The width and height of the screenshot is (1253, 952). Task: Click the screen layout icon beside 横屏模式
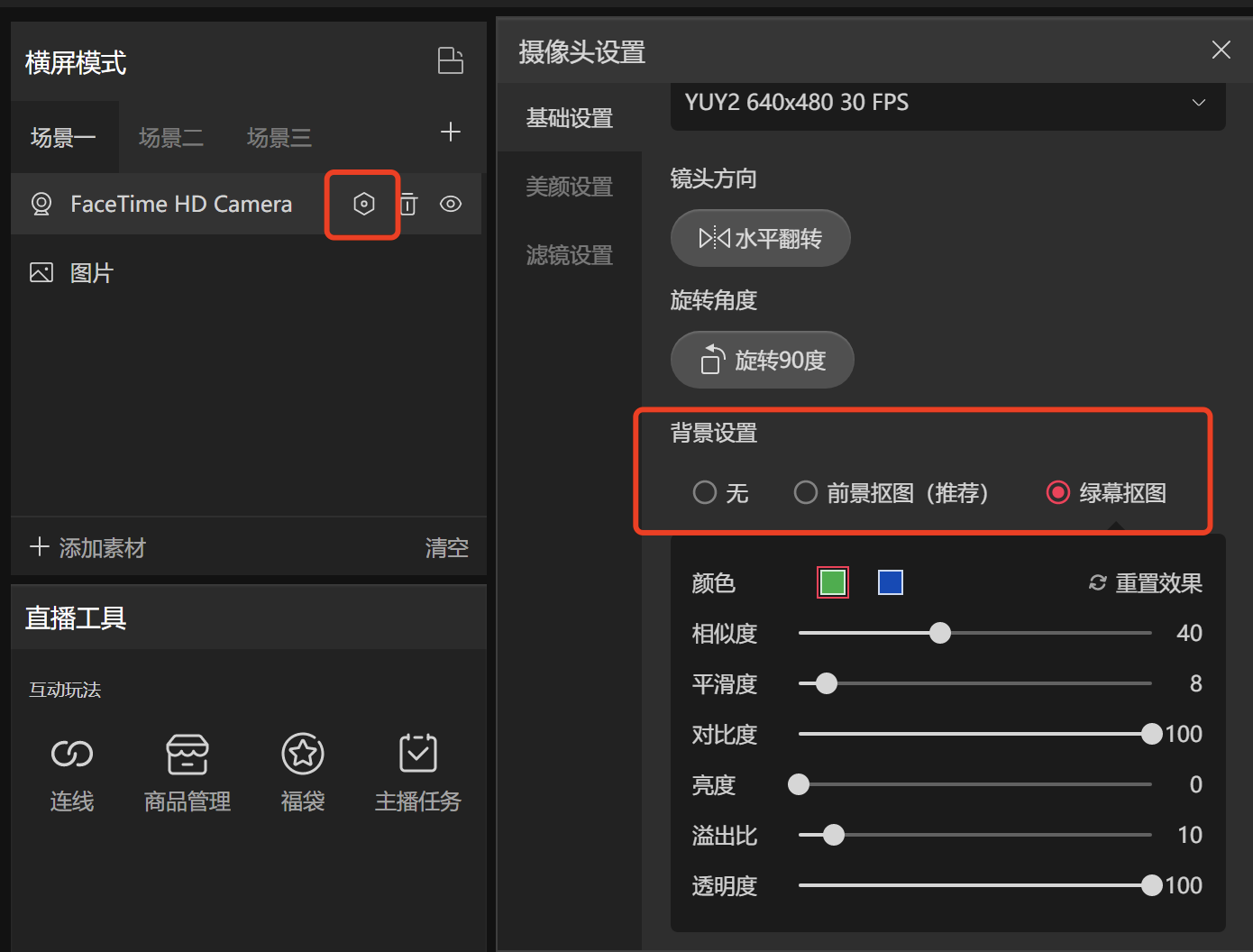[450, 61]
